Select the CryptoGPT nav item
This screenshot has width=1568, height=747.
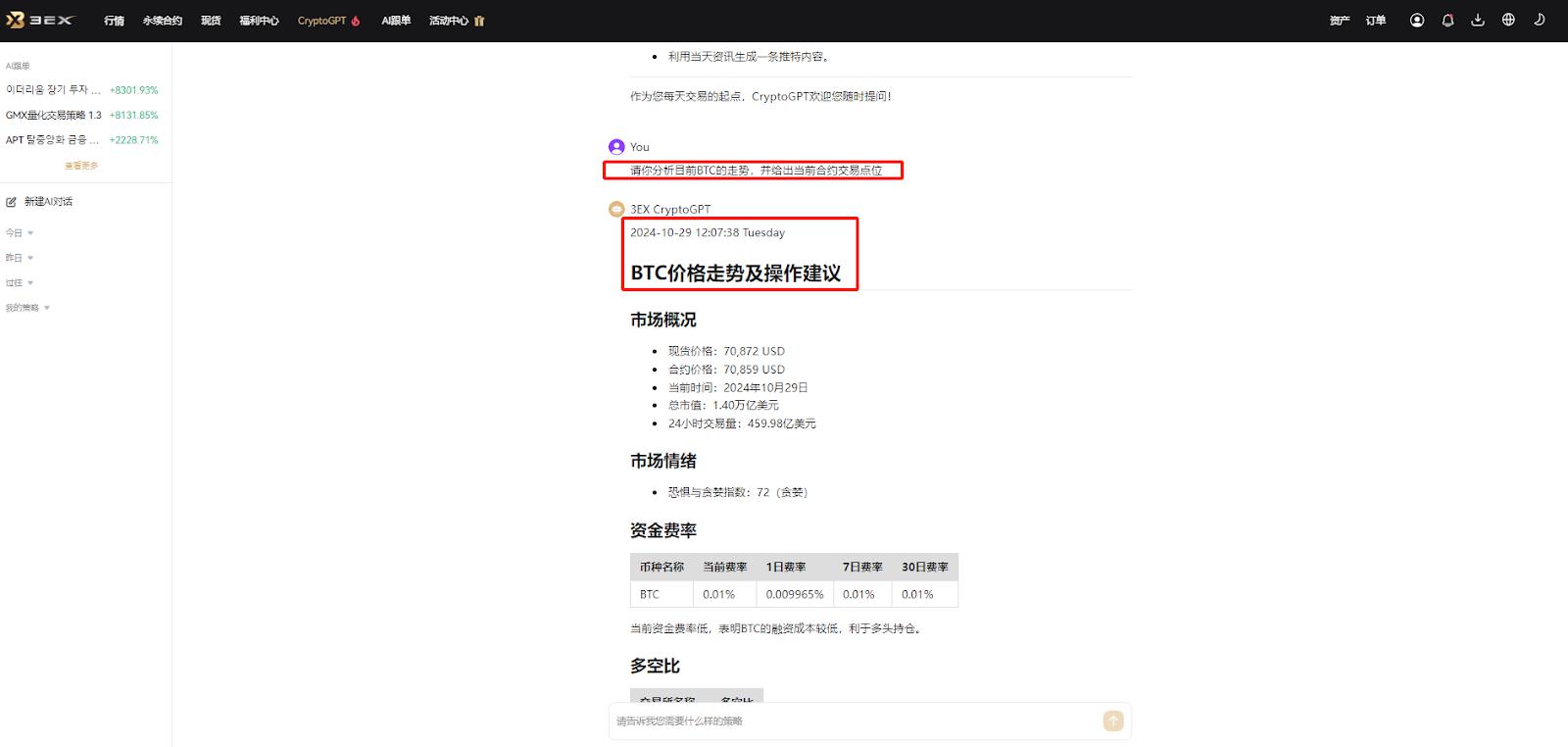coord(322,21)
